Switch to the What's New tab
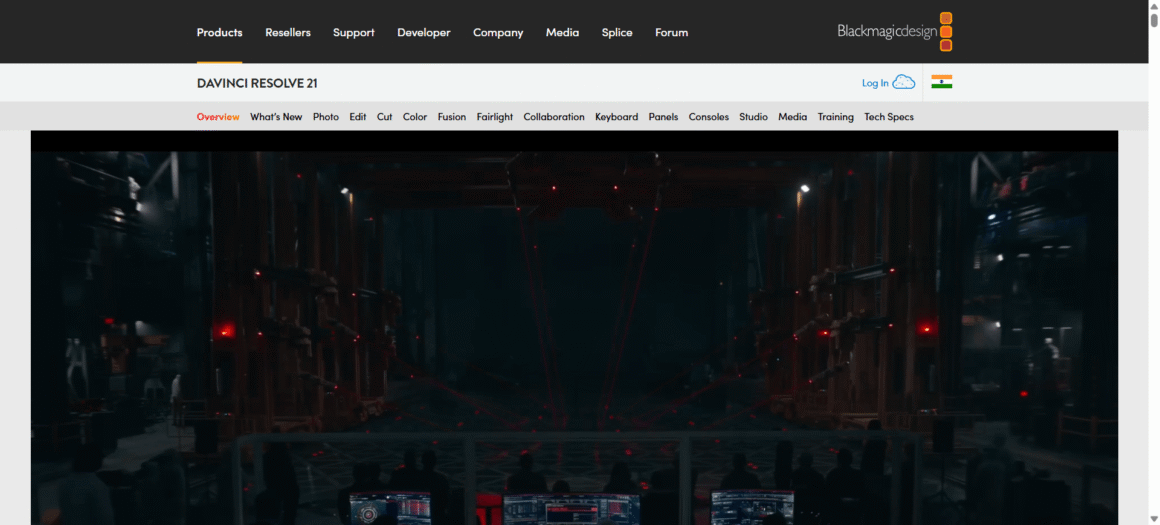Image resolution: width=1160 pixels, height=525 pixels. click(x=276, y=117)
